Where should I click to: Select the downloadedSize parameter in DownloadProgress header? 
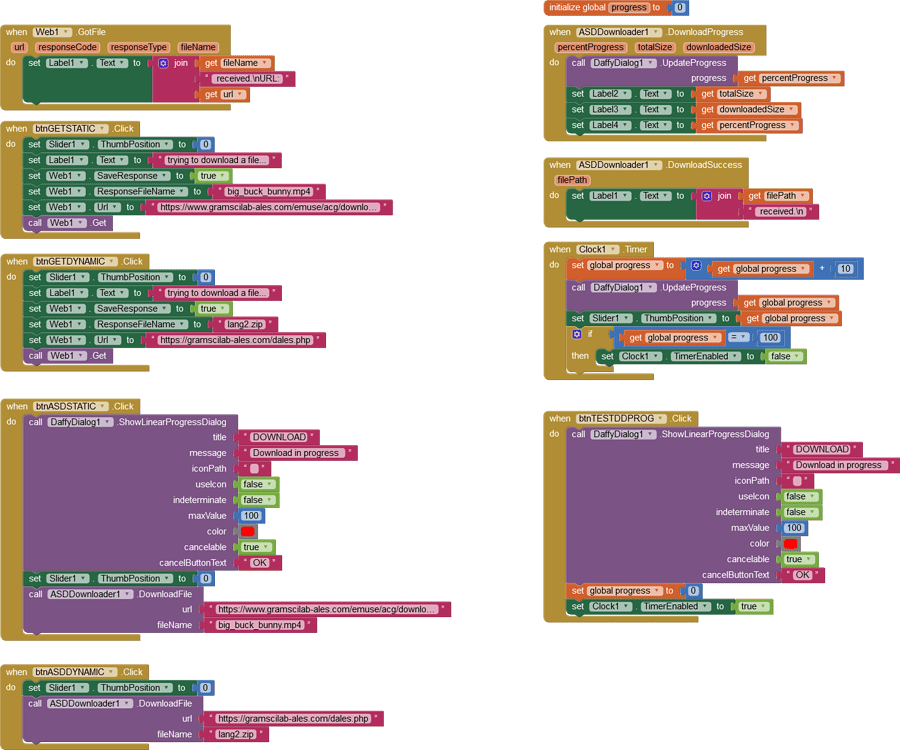(718, 47)
